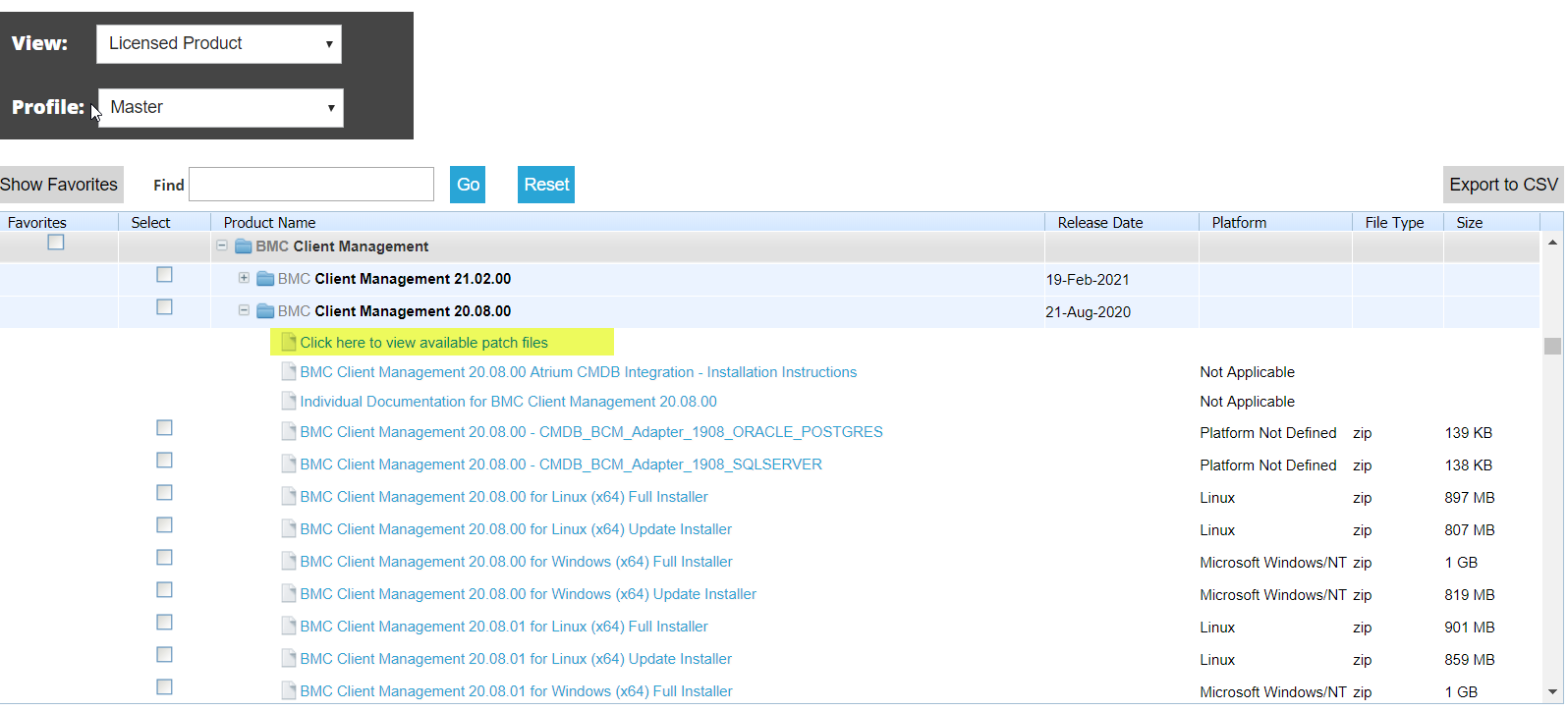The width and height of the screenshot is (1568, 711).
Task: Open Individual Documentation for 20.08.00 link
Action: point(509,402)
